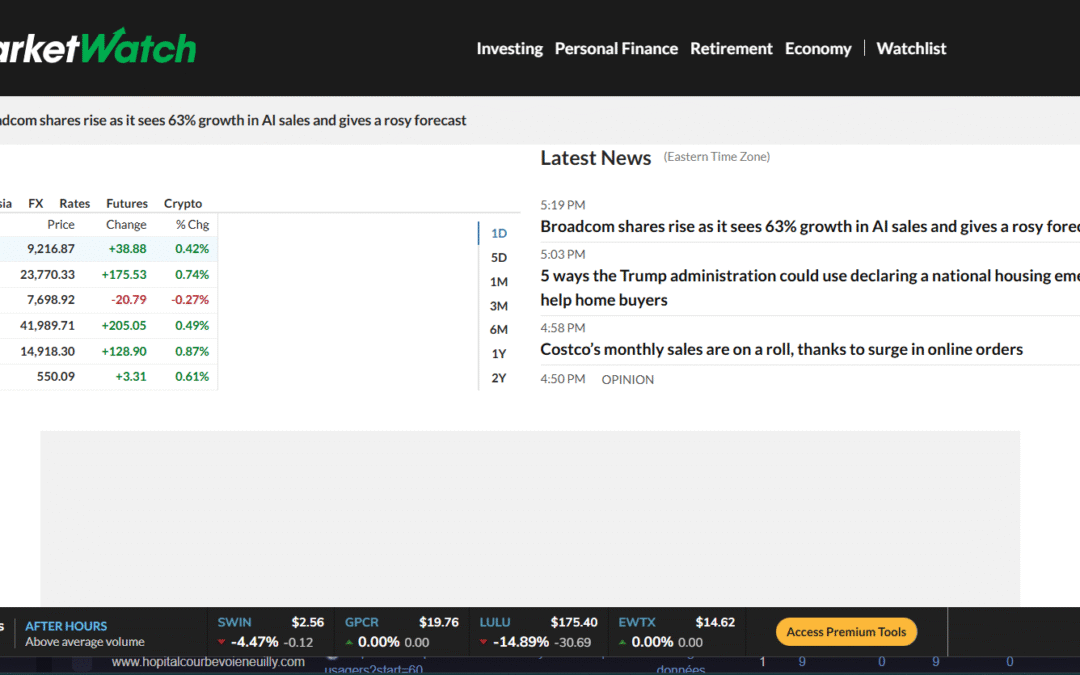Choose the 6M chart range
The height and width of the screenshot is (675, 1080).
click(499, 330)
